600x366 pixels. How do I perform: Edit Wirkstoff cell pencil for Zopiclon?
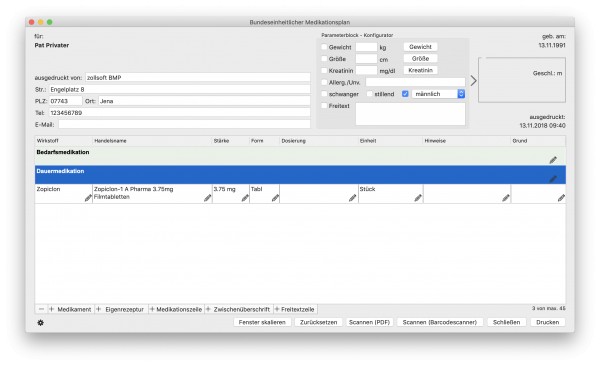88,198
